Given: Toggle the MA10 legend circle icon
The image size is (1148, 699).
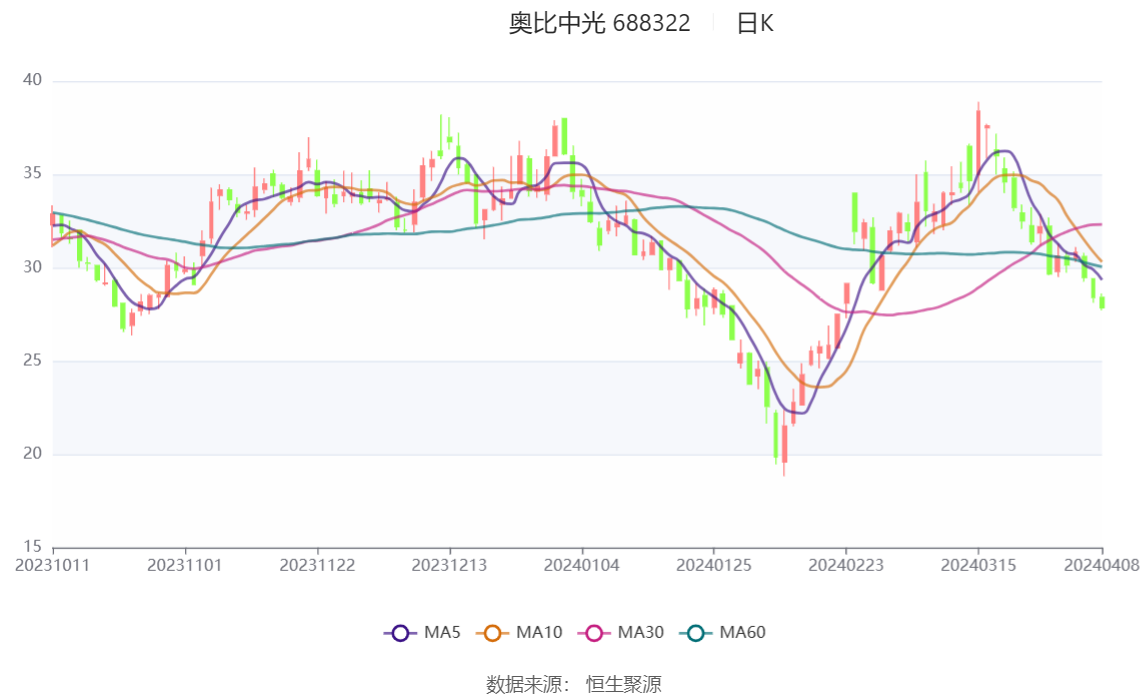Looking at the screenshot, I should click(492, 633).
